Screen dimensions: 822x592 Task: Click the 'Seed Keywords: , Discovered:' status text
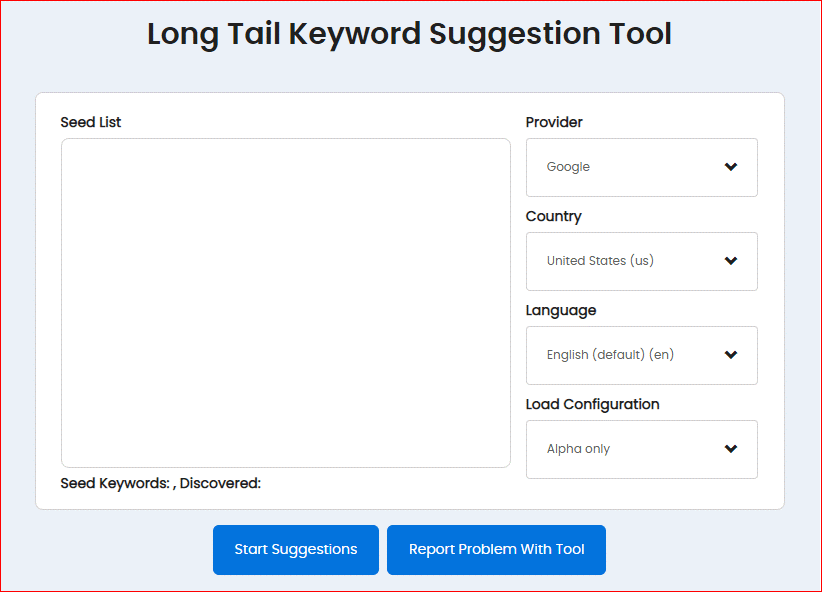[160, 483]
